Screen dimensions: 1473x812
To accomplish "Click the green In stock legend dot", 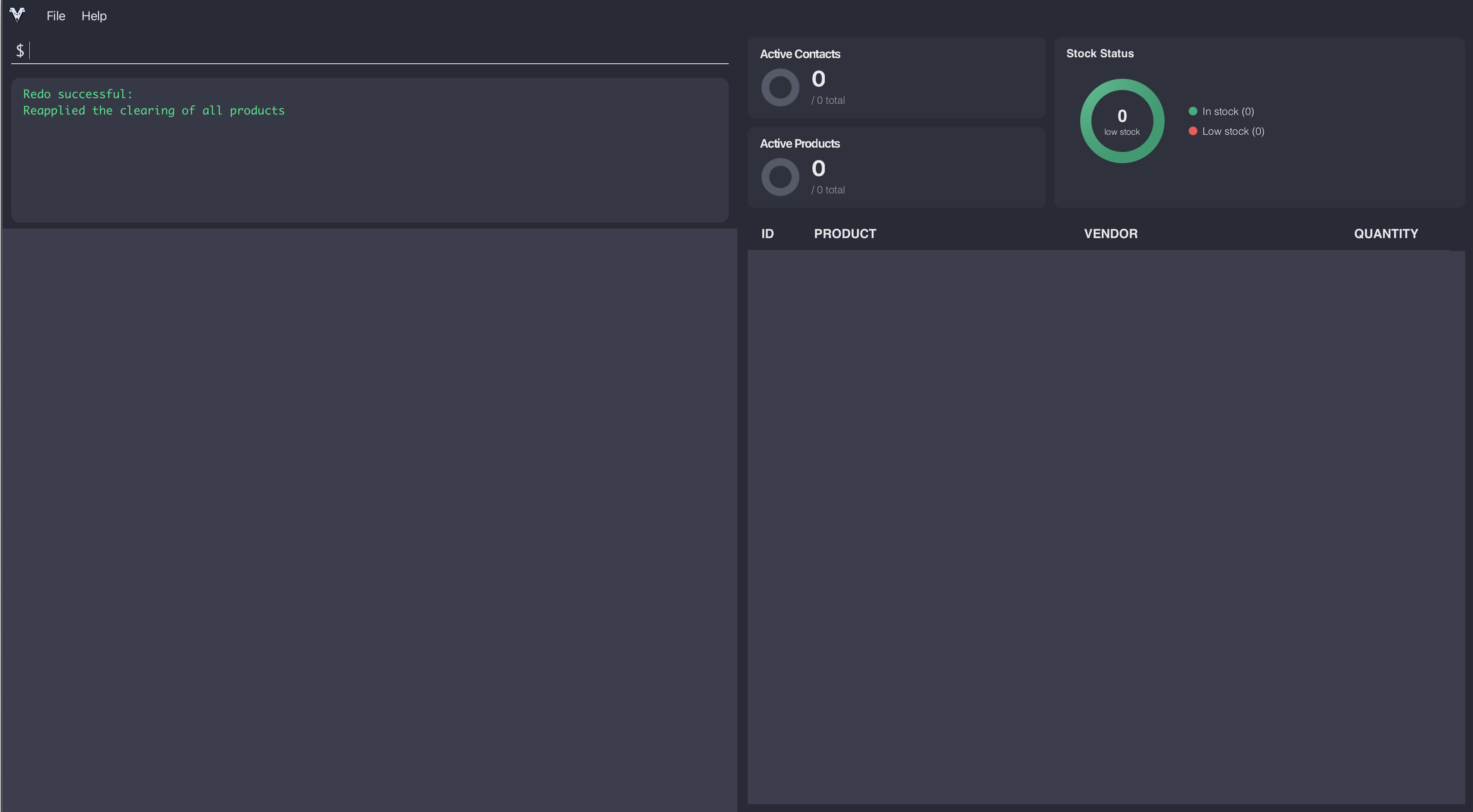I will (1193, 112).
